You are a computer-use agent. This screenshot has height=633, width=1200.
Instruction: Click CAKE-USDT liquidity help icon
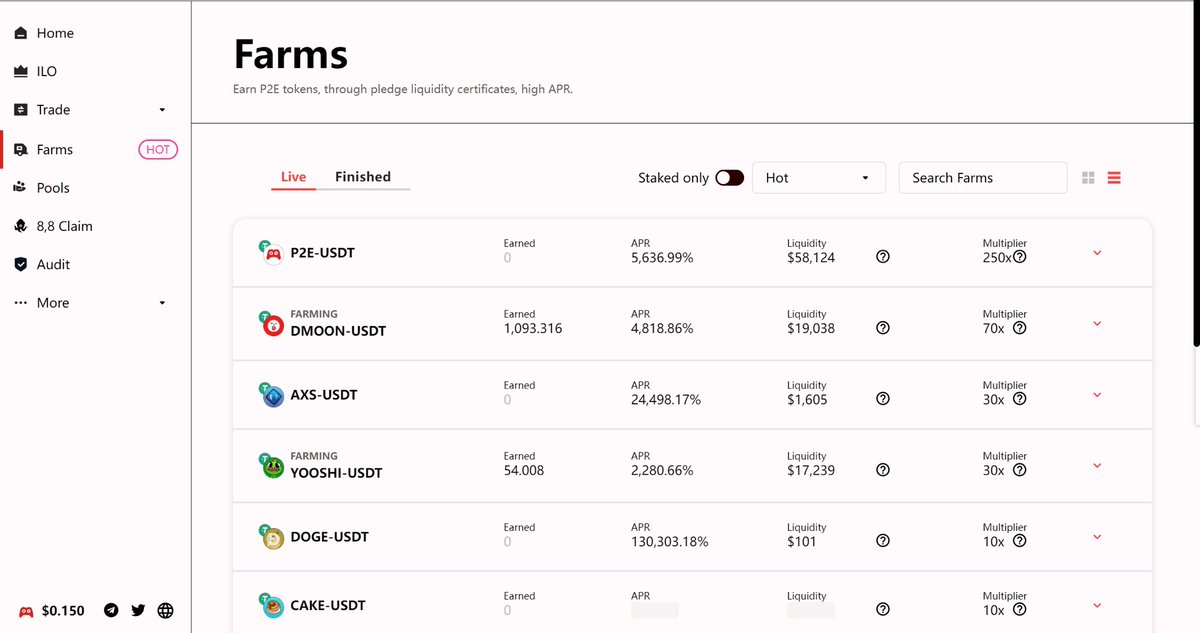[x=883, y=610]
